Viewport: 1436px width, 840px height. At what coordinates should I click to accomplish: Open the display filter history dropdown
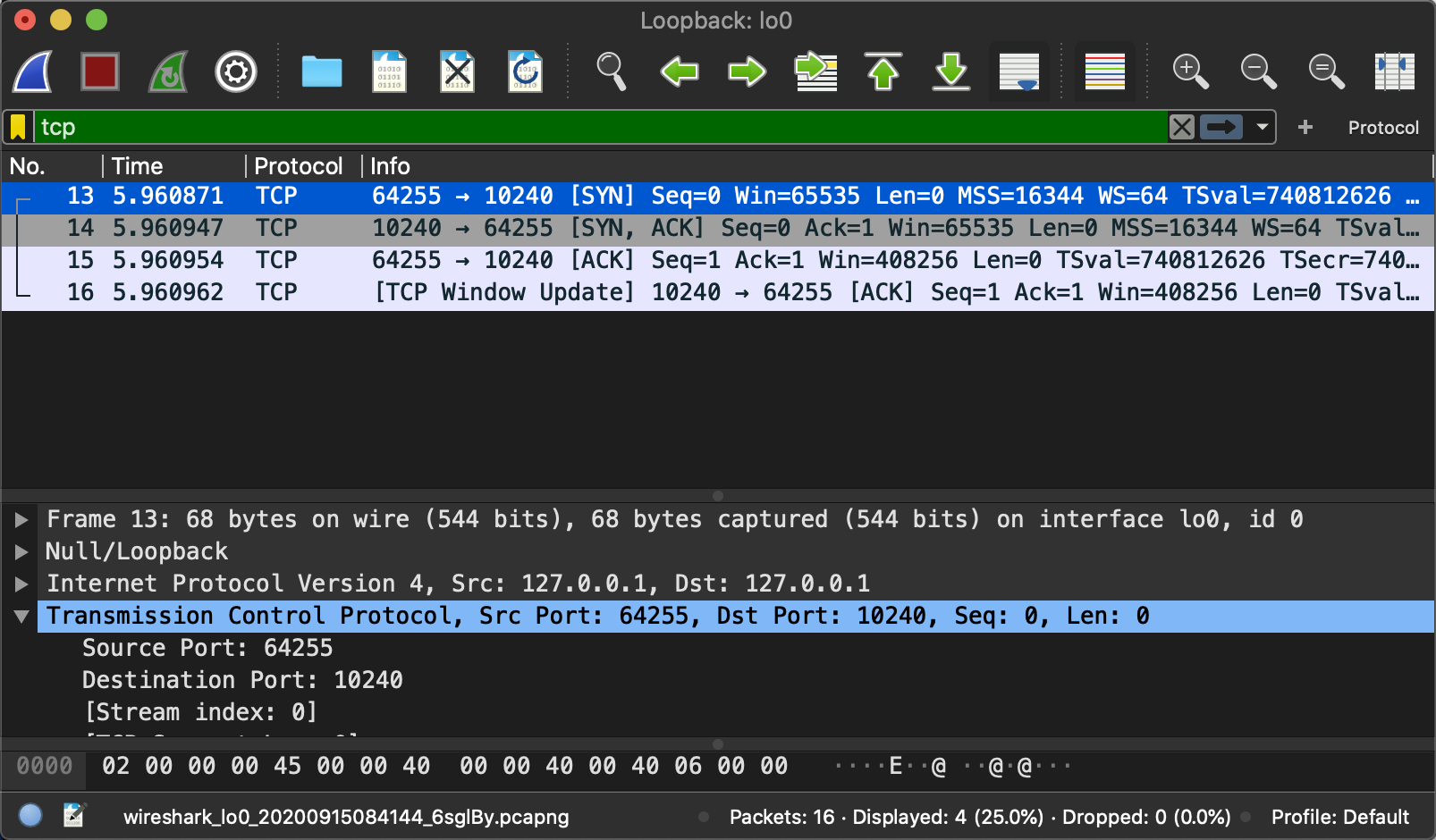tap(1262, 128)
